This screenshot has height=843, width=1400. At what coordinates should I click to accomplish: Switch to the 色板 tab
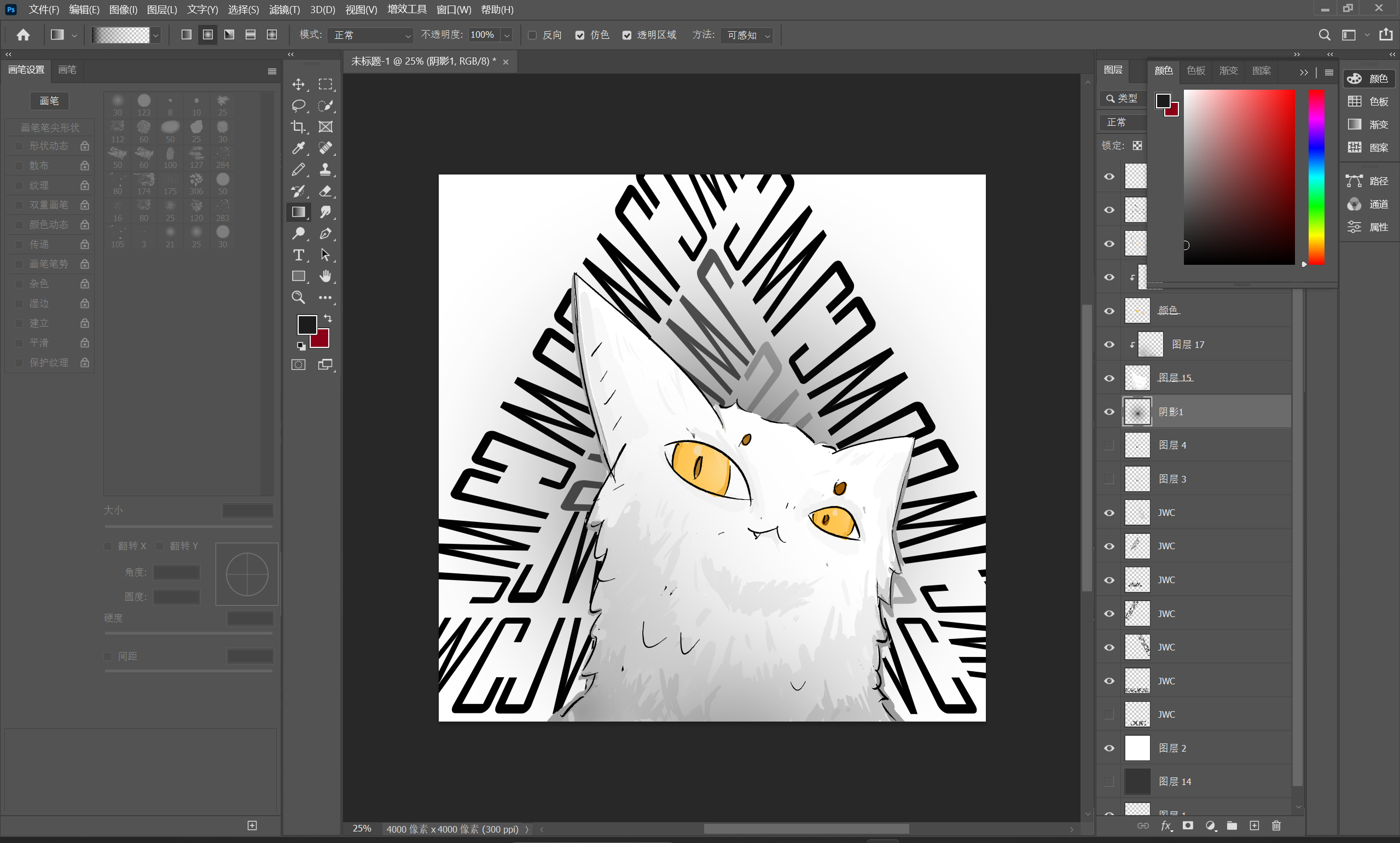(1195, 71)
